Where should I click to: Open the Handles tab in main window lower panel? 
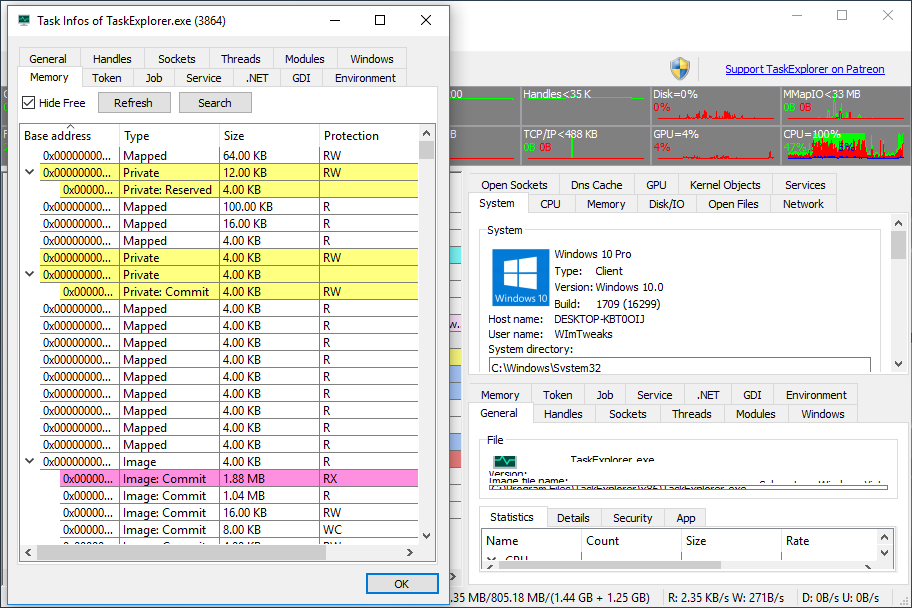(x=563, y=414)
